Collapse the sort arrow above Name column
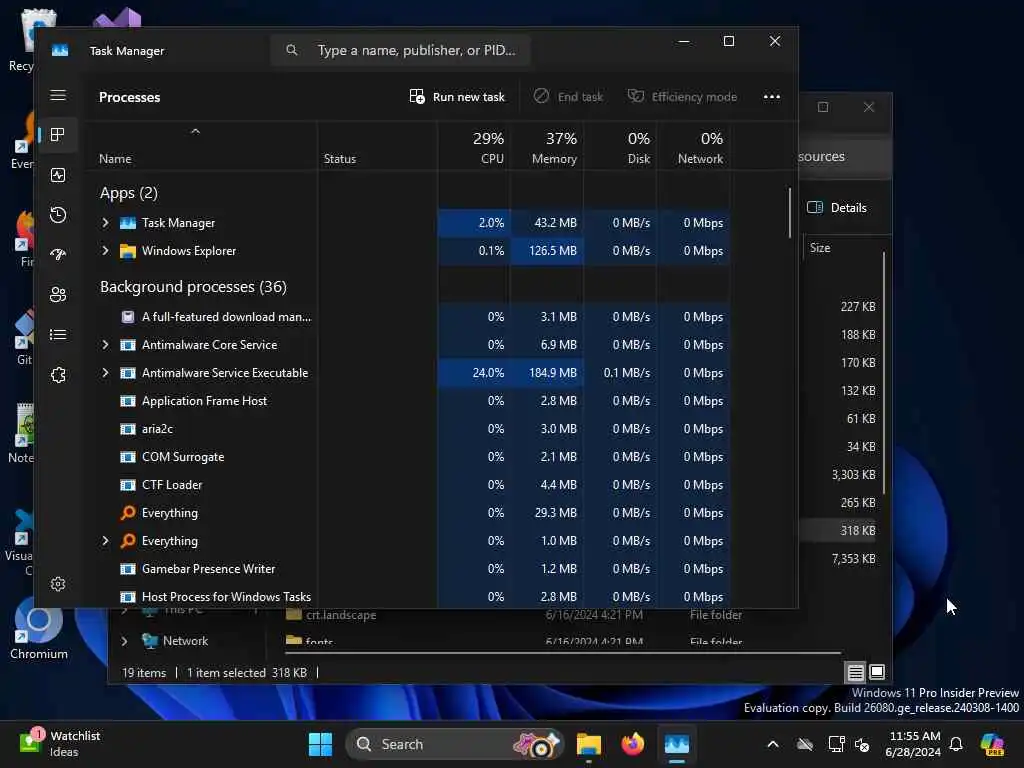 pyautogui.click(x=195, y=131)
